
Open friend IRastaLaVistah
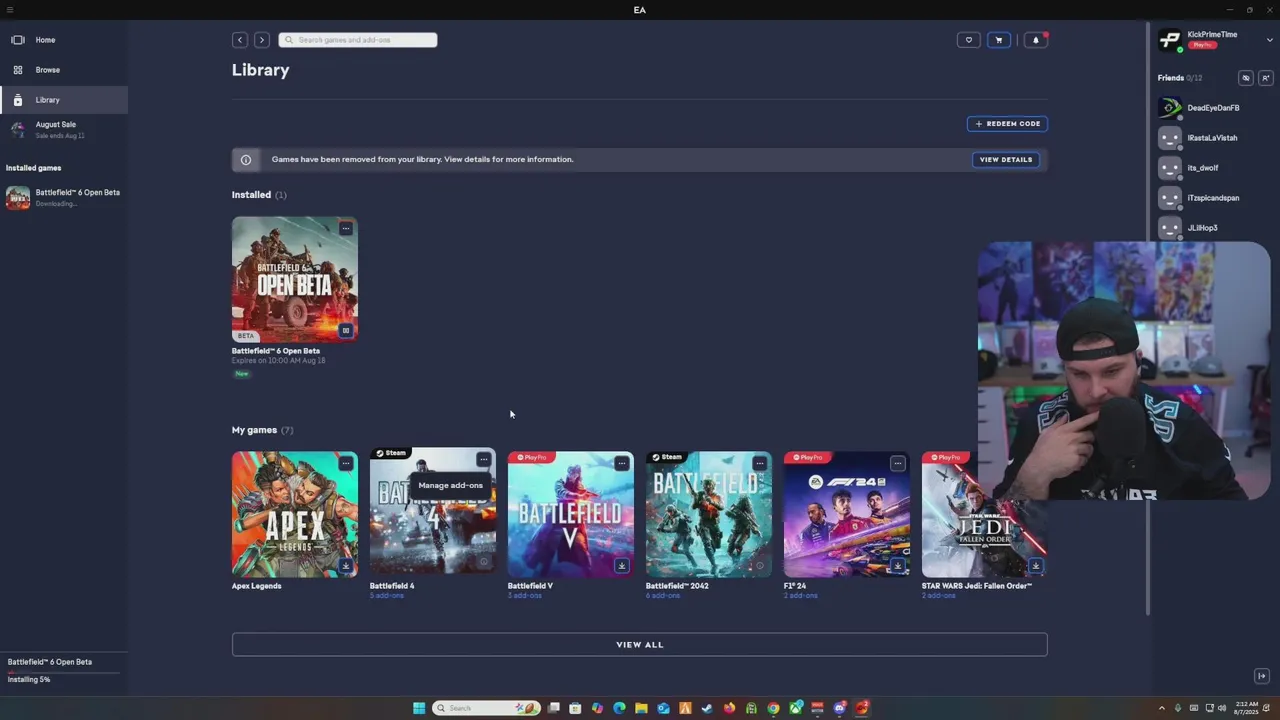click(1213, 138)
